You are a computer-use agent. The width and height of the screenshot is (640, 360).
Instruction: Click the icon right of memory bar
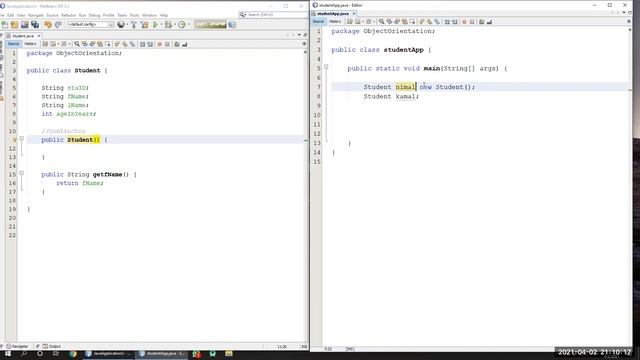[232, 25]
